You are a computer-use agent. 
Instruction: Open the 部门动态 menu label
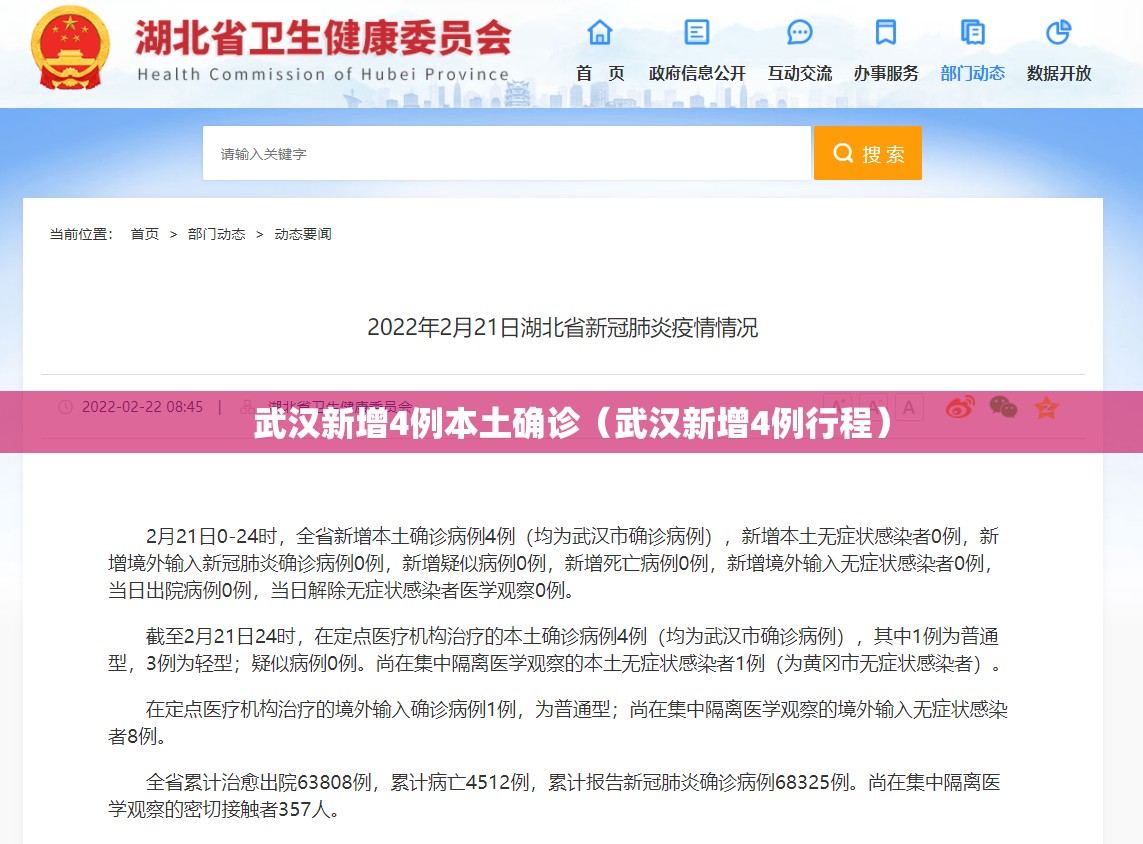pos(972,74)
